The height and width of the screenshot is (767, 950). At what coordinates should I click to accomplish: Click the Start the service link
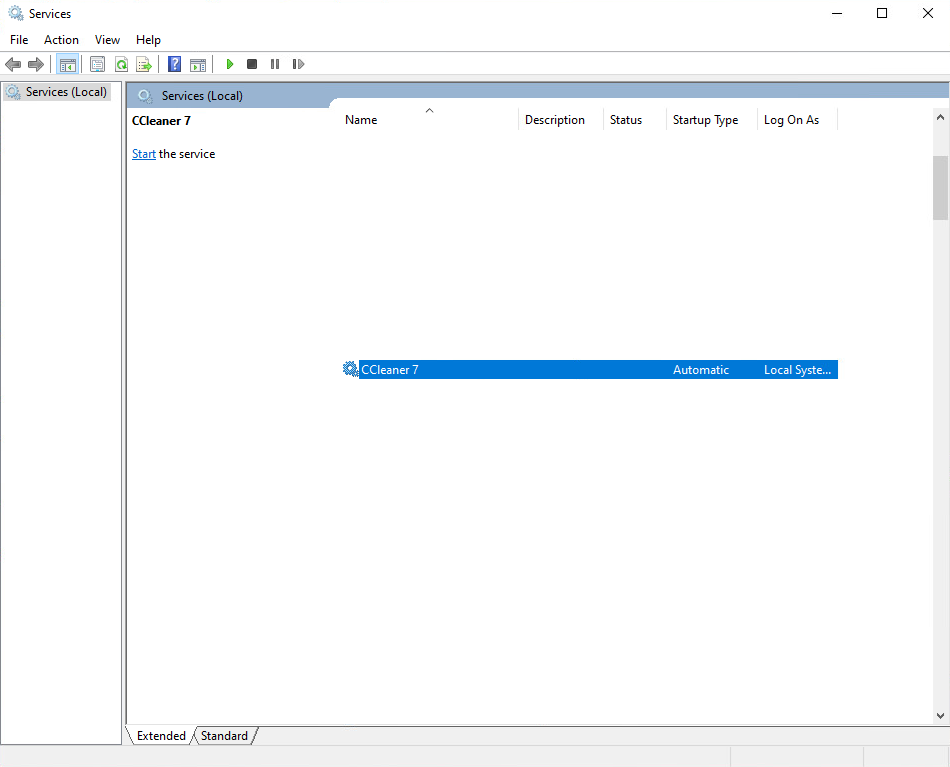[x=144, y=154]
